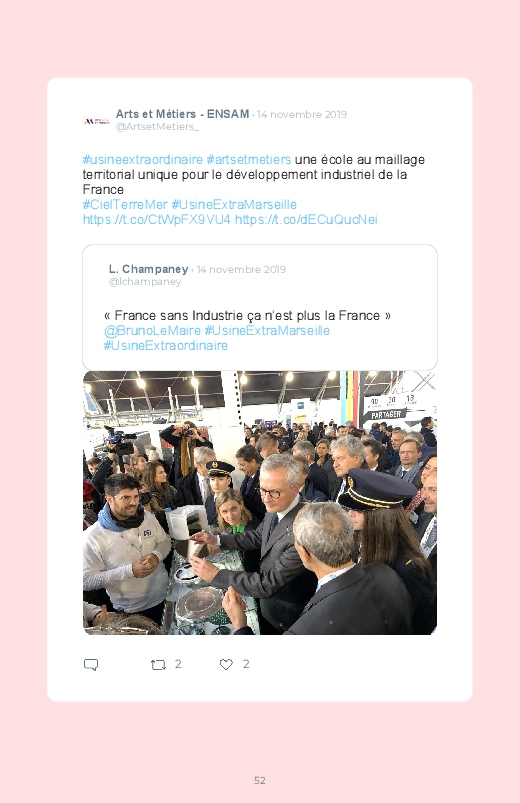View the crowd photo attached to tweet

click(260, 503)
